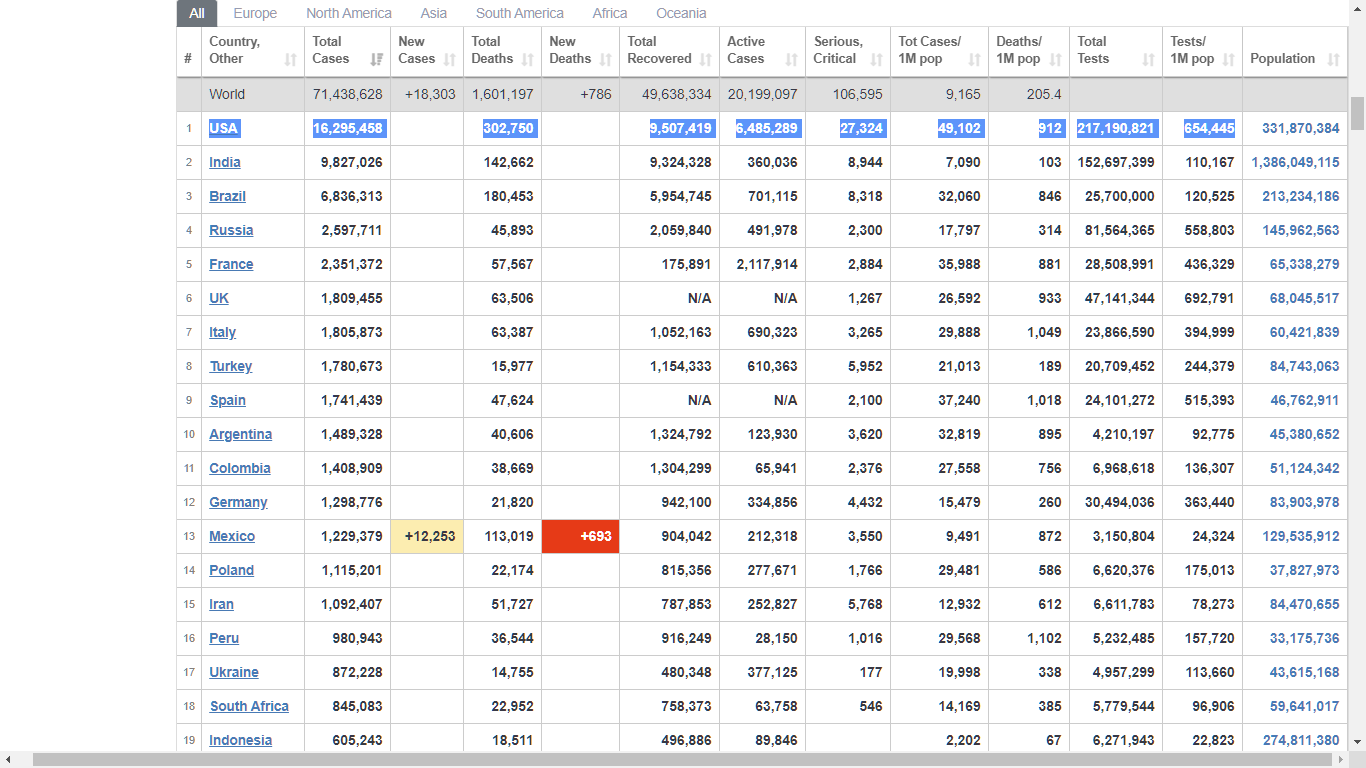This screenshot has width=1366, height=768.
Task: Sort by Tot Cases/1M pop icon
Action: click(x=974, y=60)
